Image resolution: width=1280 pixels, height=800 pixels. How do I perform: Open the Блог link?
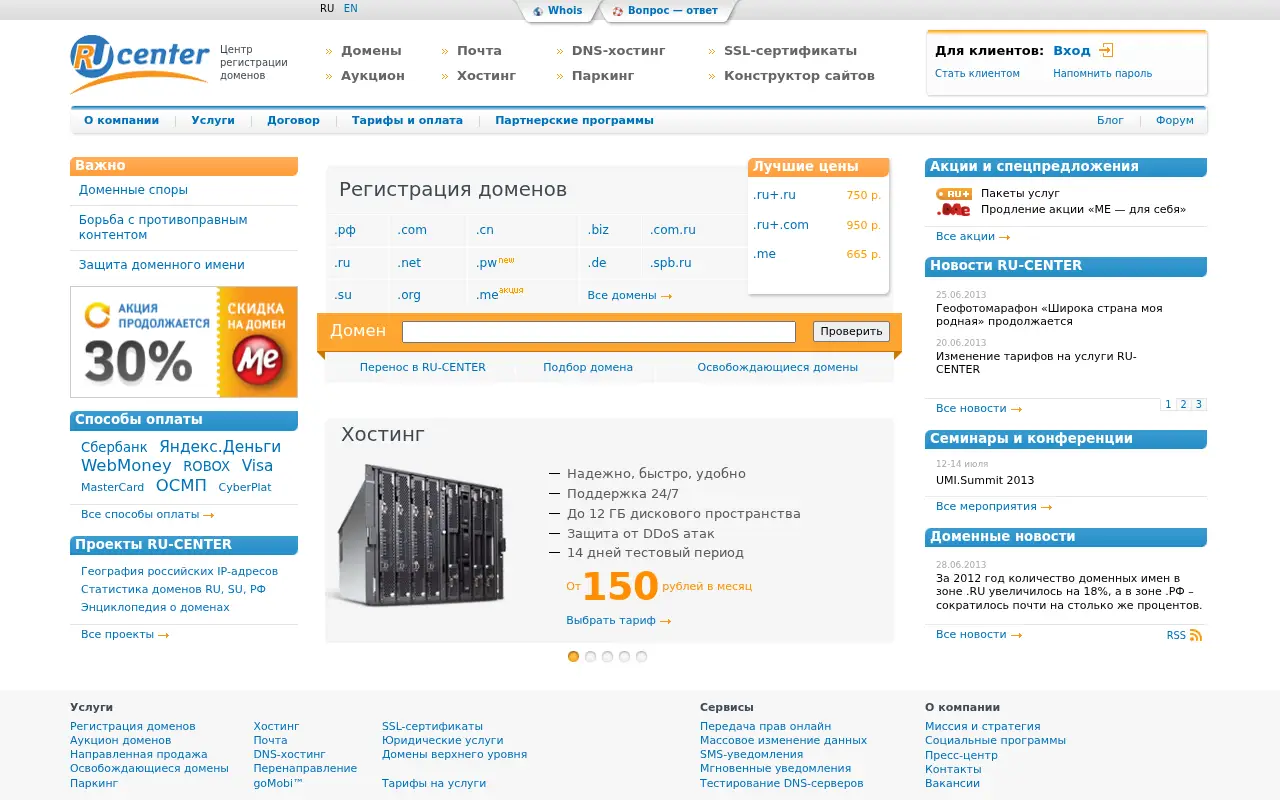1110,120
